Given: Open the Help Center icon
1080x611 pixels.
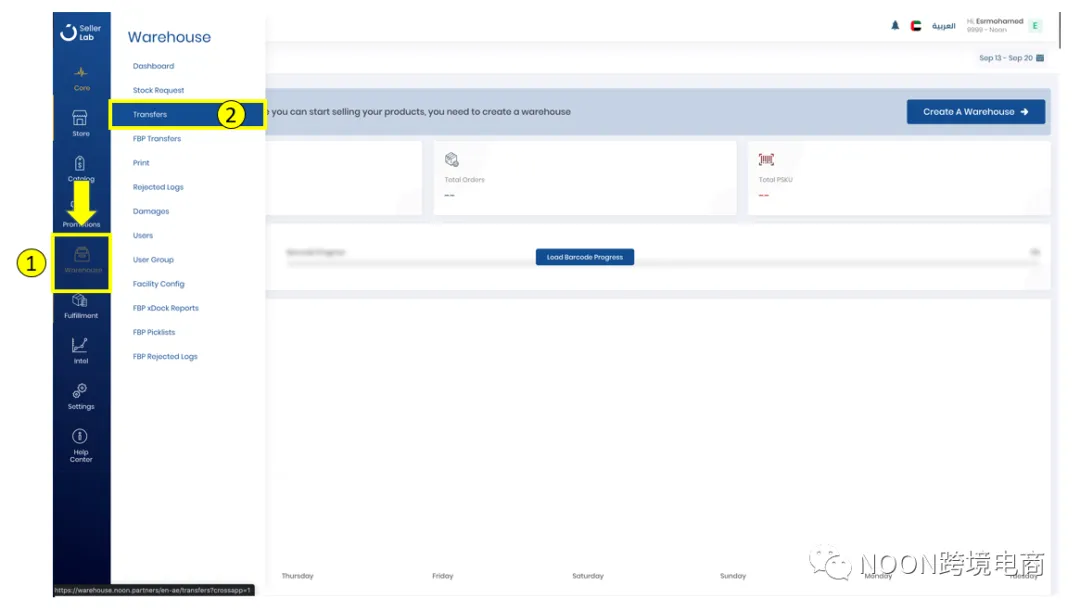Looking at the screenshot, I should [81, 438].
